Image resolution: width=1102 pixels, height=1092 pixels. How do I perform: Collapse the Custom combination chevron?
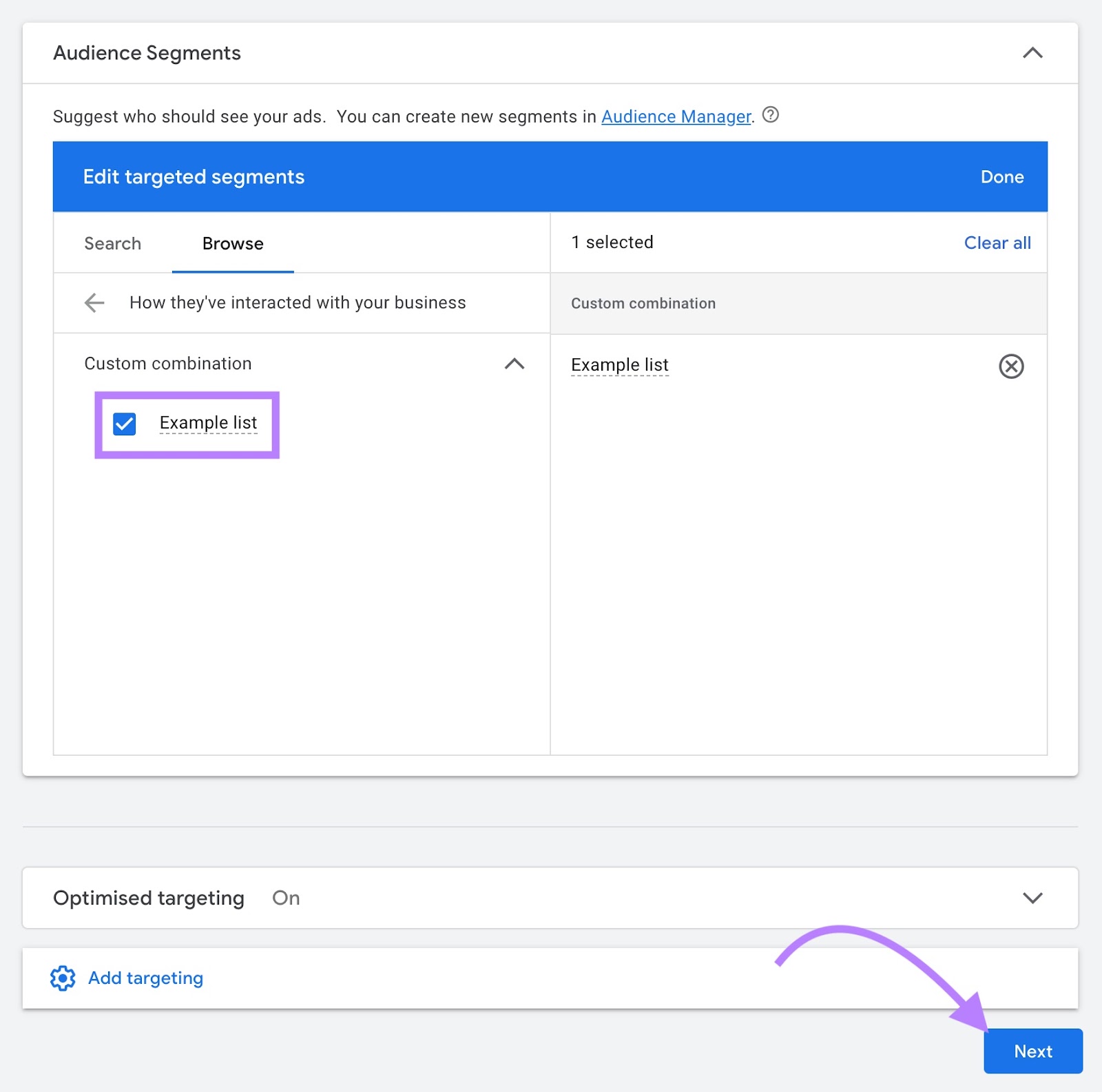pos(514,364)
